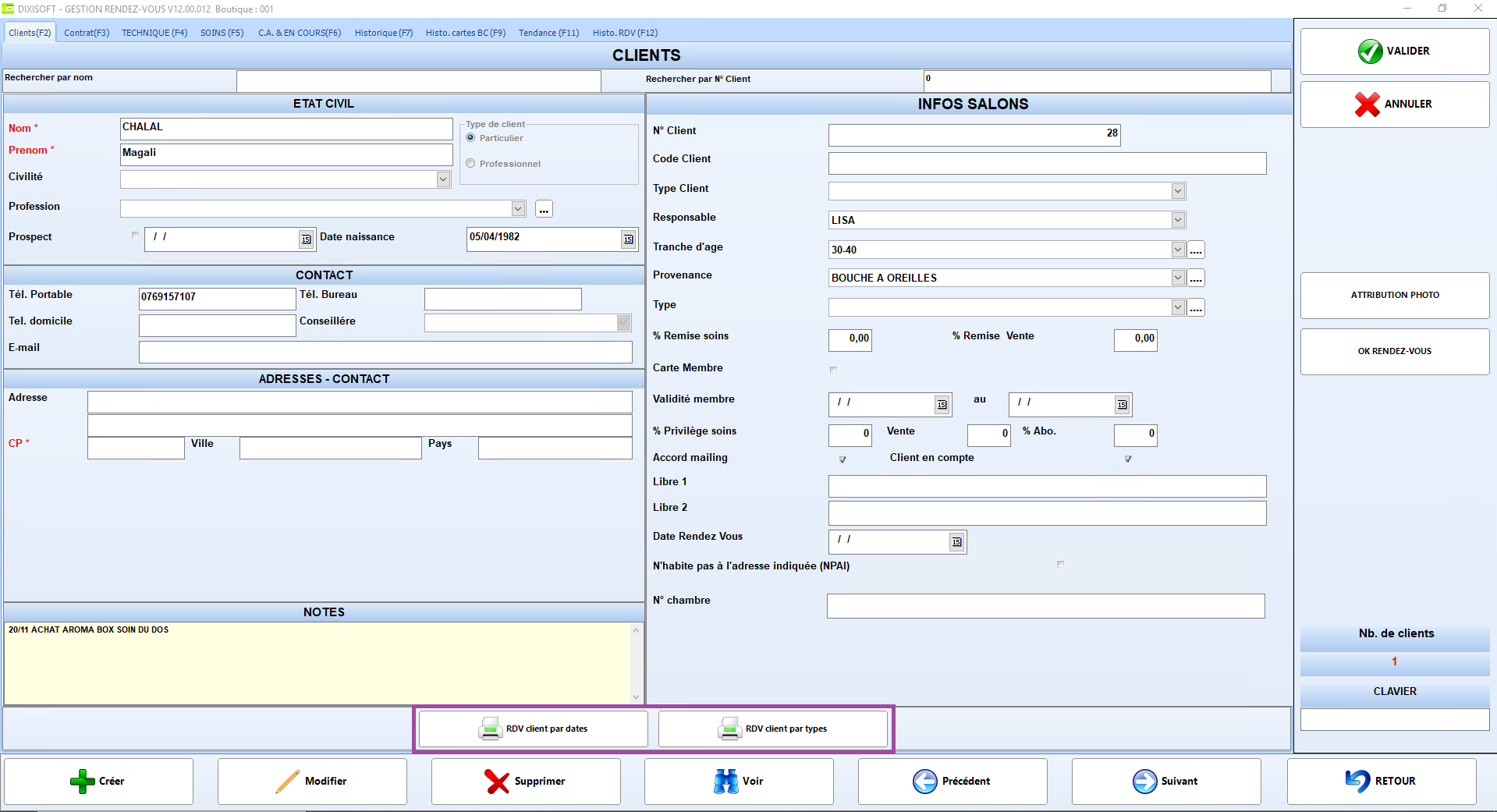
Task: Toggle the Accord mailing checkbox
Action: (843, 459)
